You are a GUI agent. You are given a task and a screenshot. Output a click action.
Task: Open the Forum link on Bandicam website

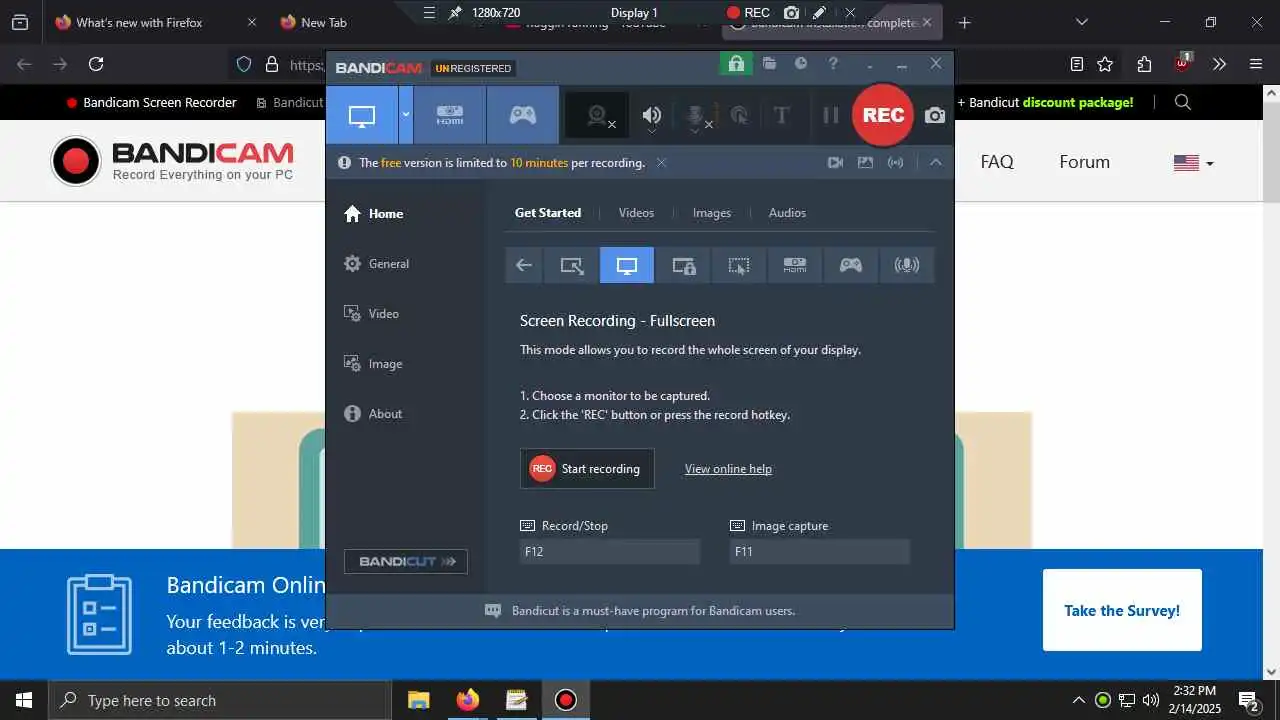1085,162
